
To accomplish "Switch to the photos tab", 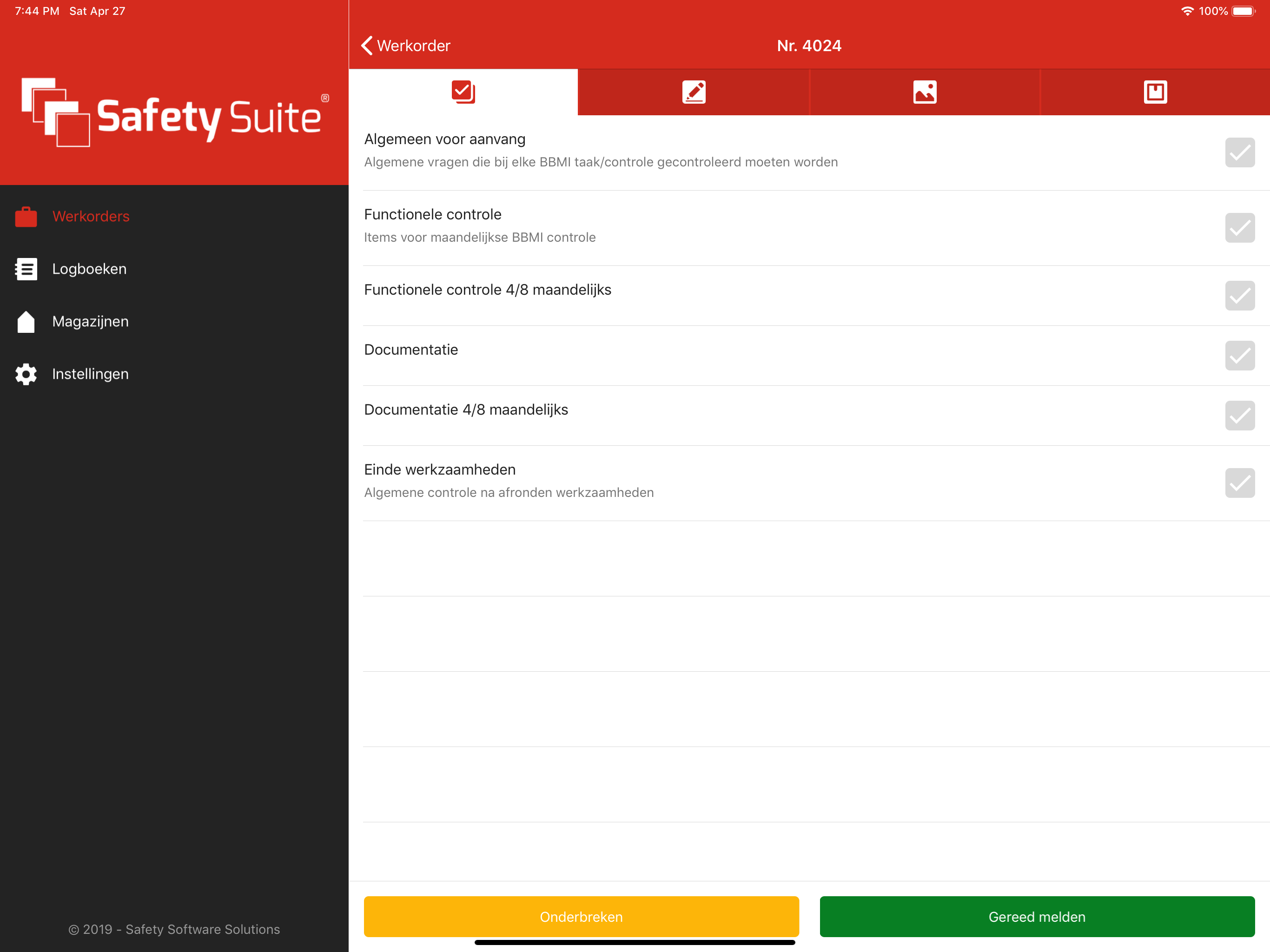I will point(924,92).
